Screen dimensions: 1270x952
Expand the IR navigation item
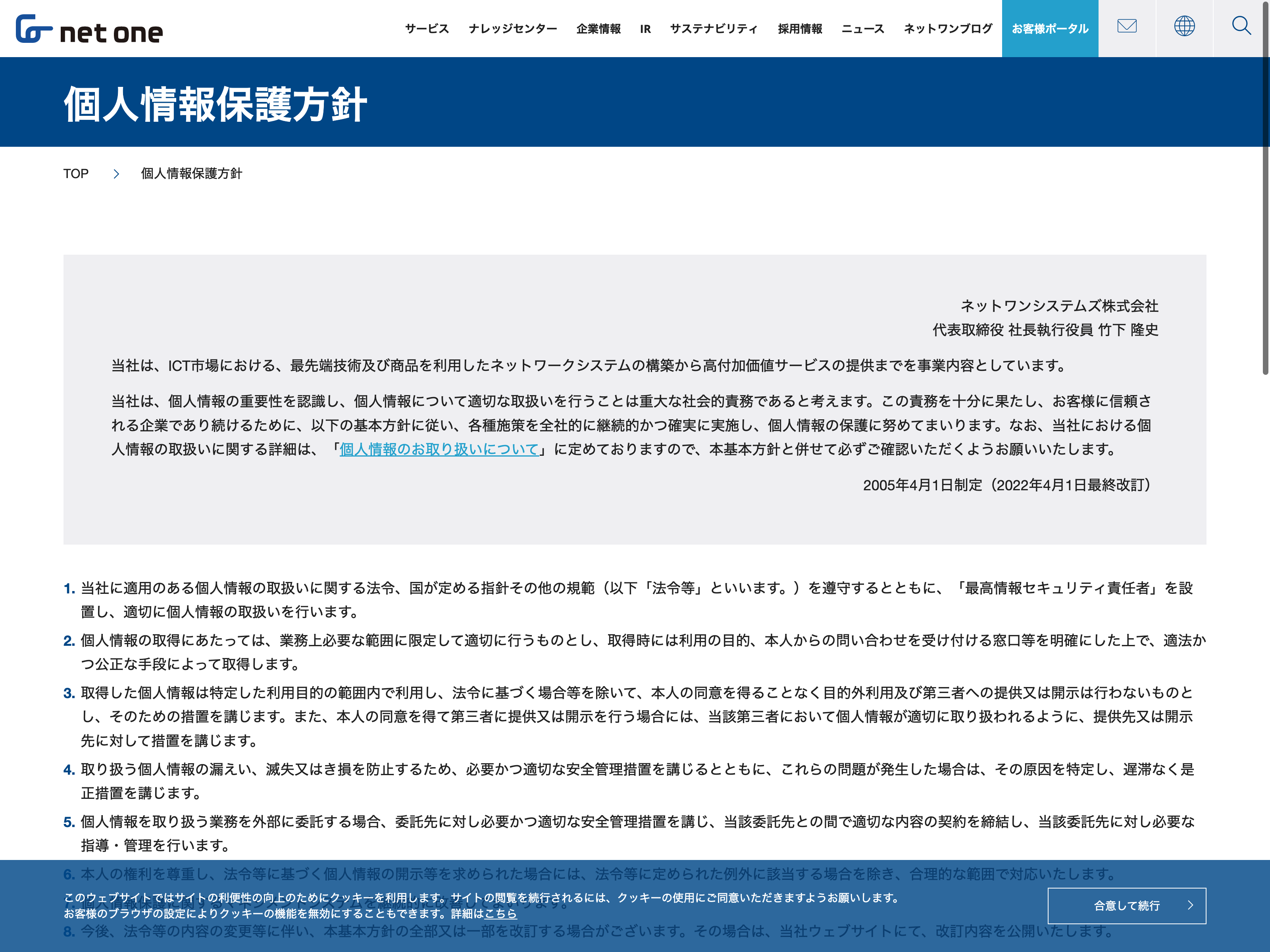pyautogui.click(x=645, y=29)
